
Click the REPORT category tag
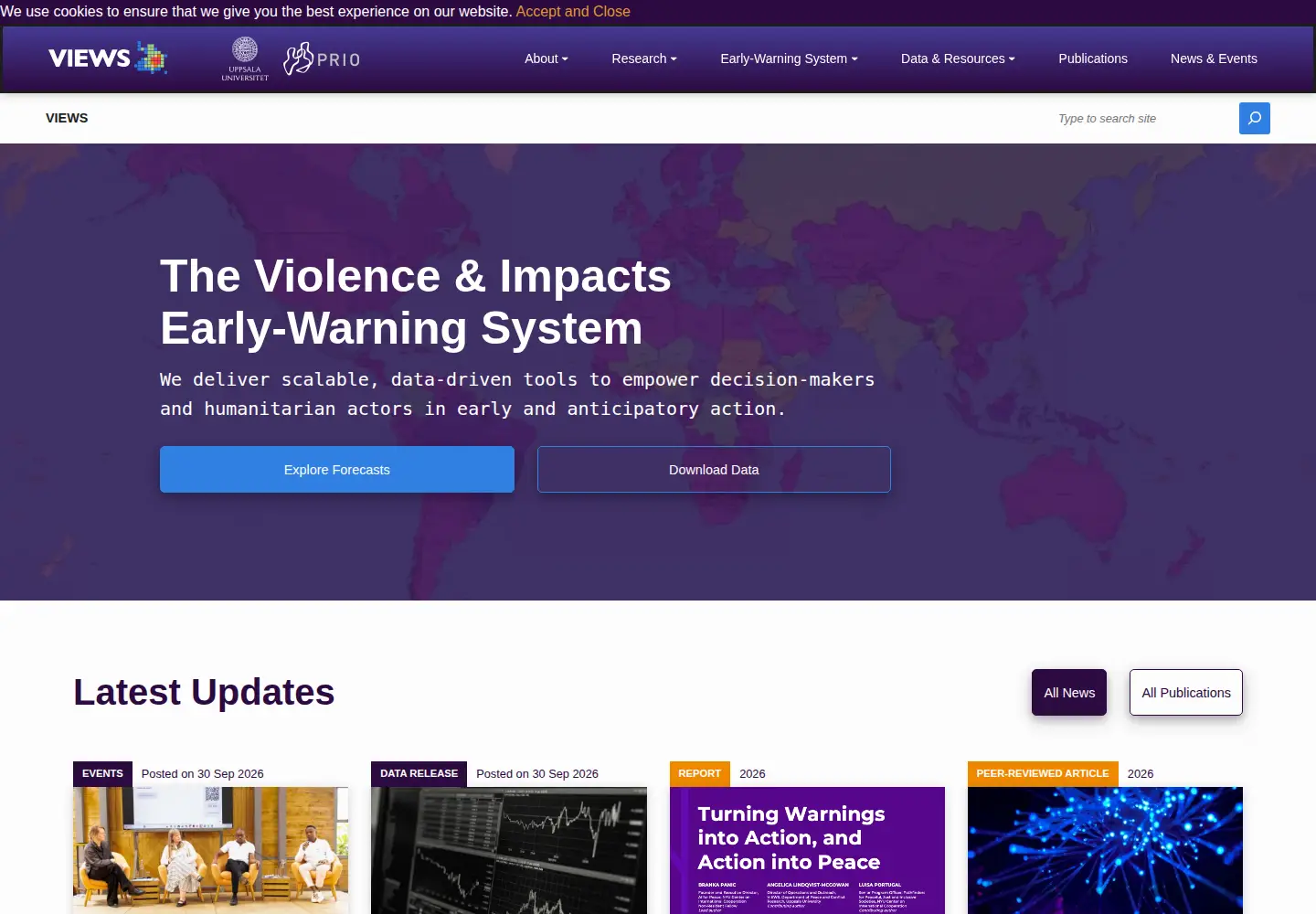[700, 773]
